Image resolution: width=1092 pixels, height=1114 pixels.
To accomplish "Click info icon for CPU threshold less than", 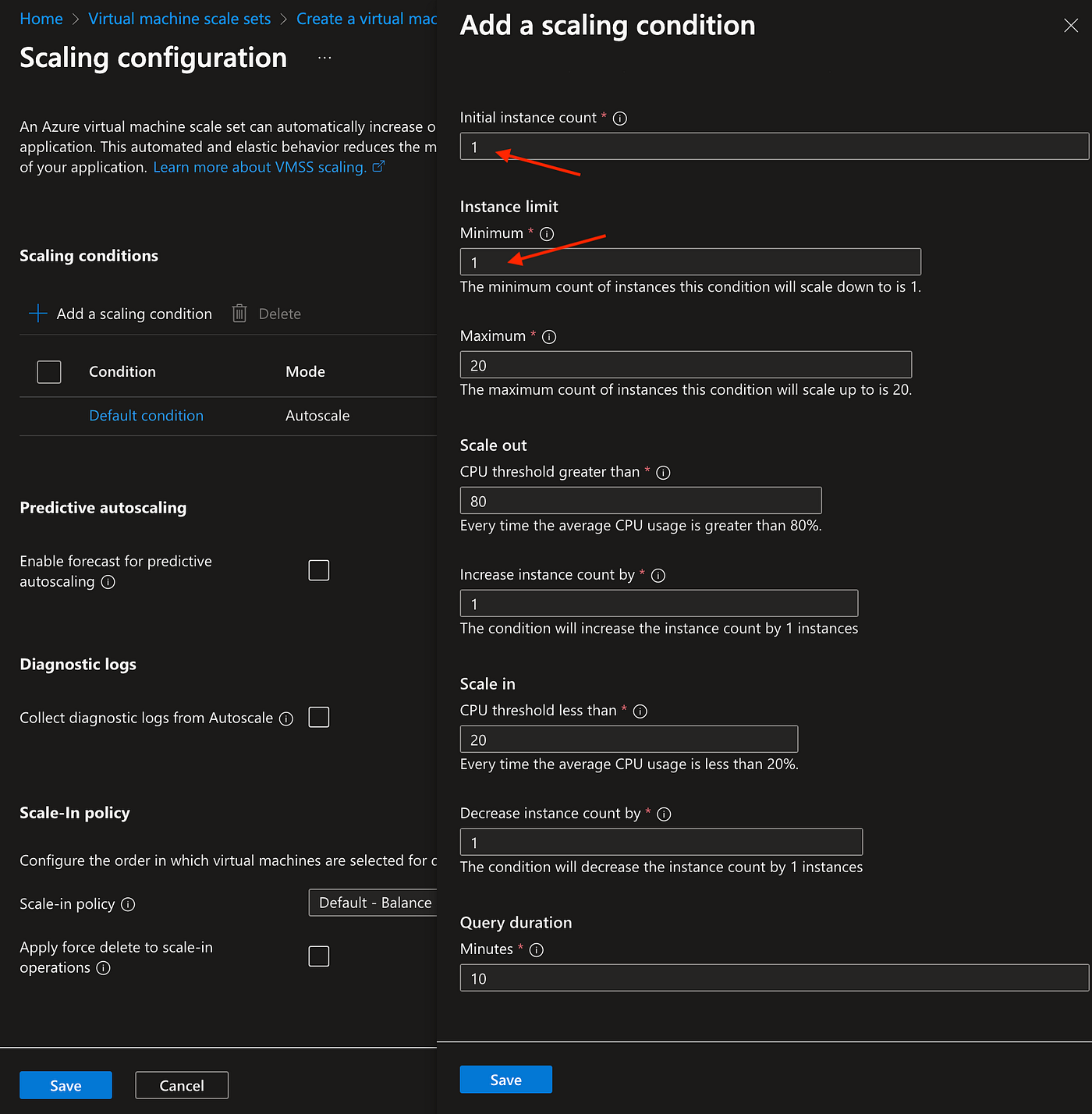I will pos(640,711).
